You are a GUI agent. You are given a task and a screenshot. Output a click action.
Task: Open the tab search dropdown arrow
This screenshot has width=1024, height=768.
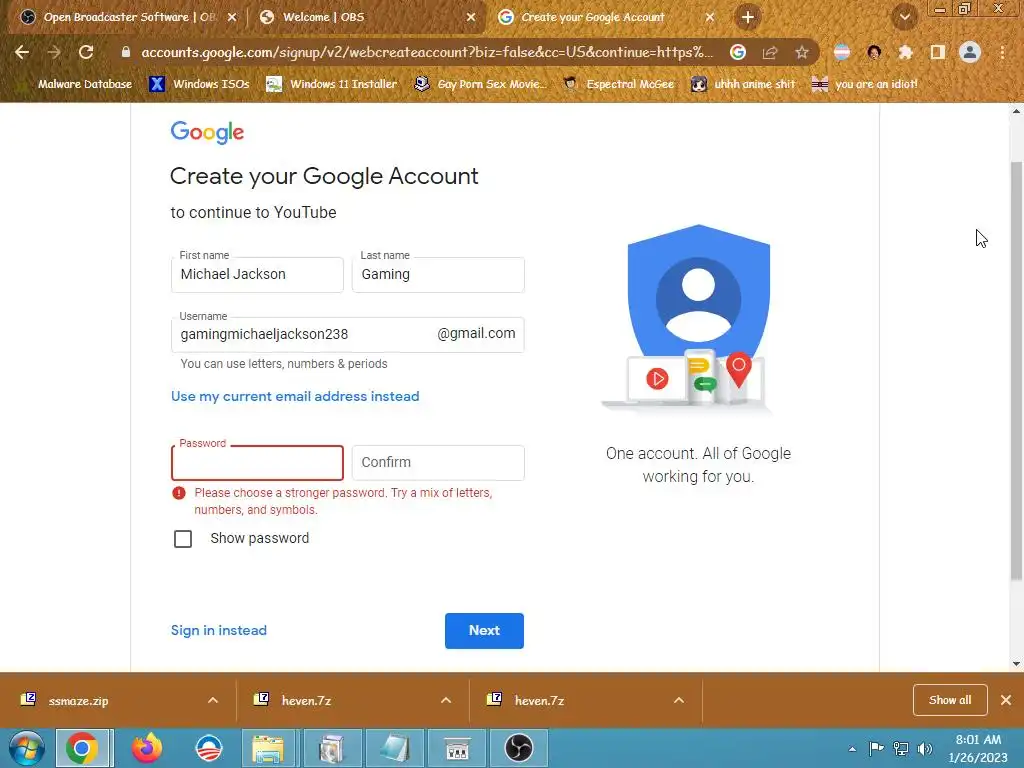click(x=905, y=18)
